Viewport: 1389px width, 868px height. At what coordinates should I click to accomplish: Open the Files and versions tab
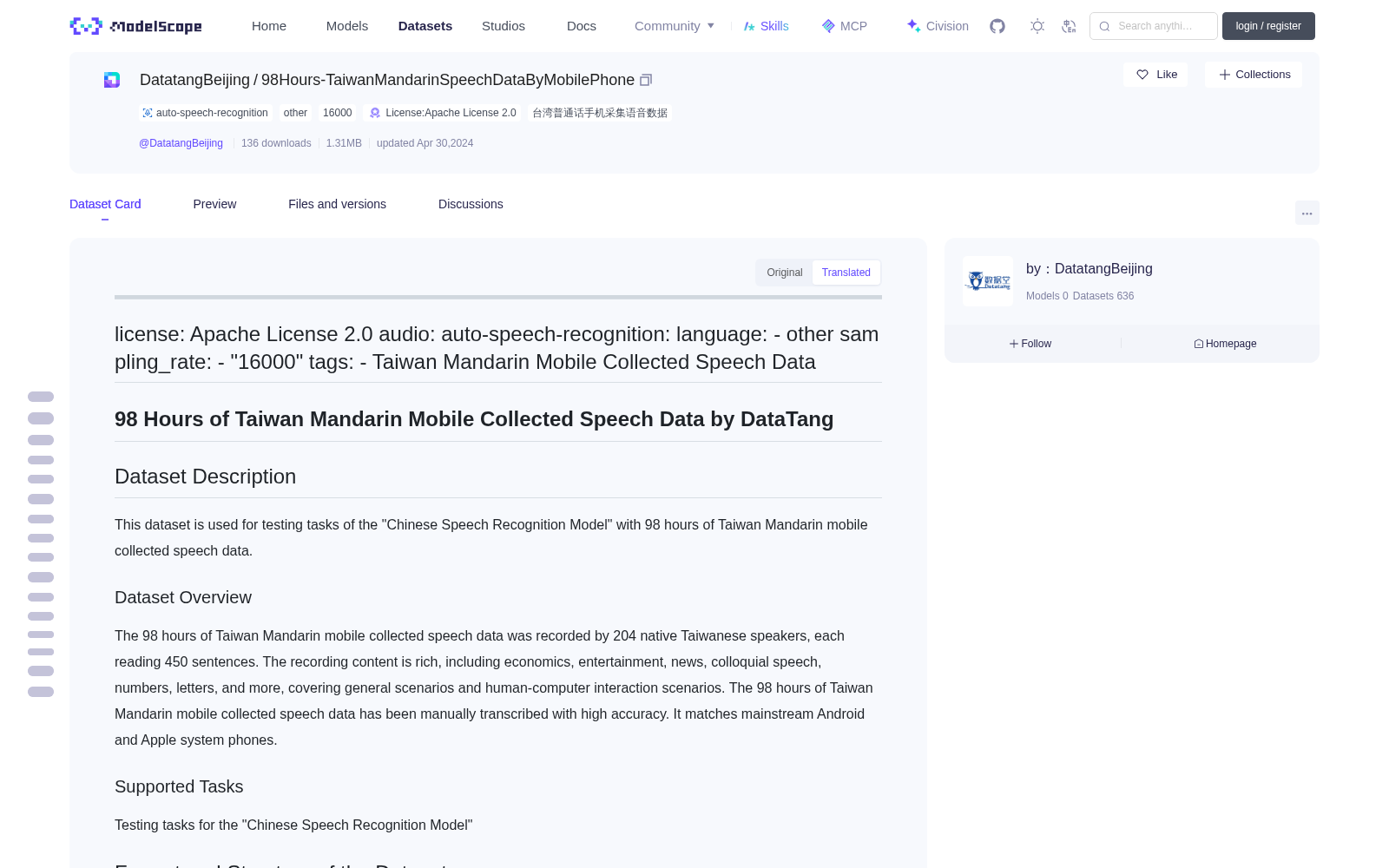(x=337, y=204)
